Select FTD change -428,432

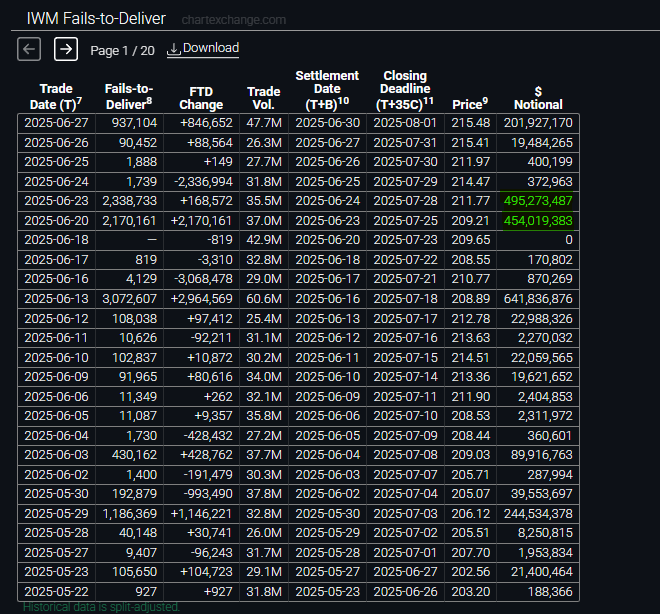[208, 436]
